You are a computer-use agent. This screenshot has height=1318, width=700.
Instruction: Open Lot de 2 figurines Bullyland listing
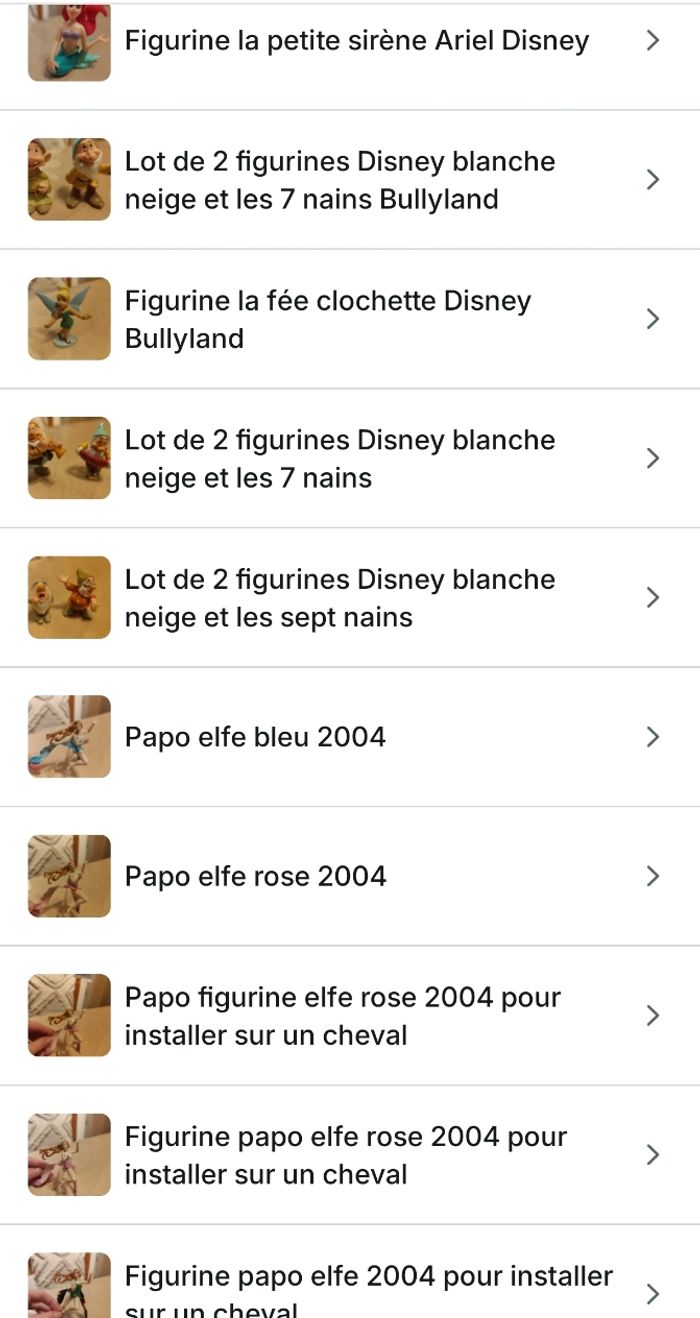point(339,180)
